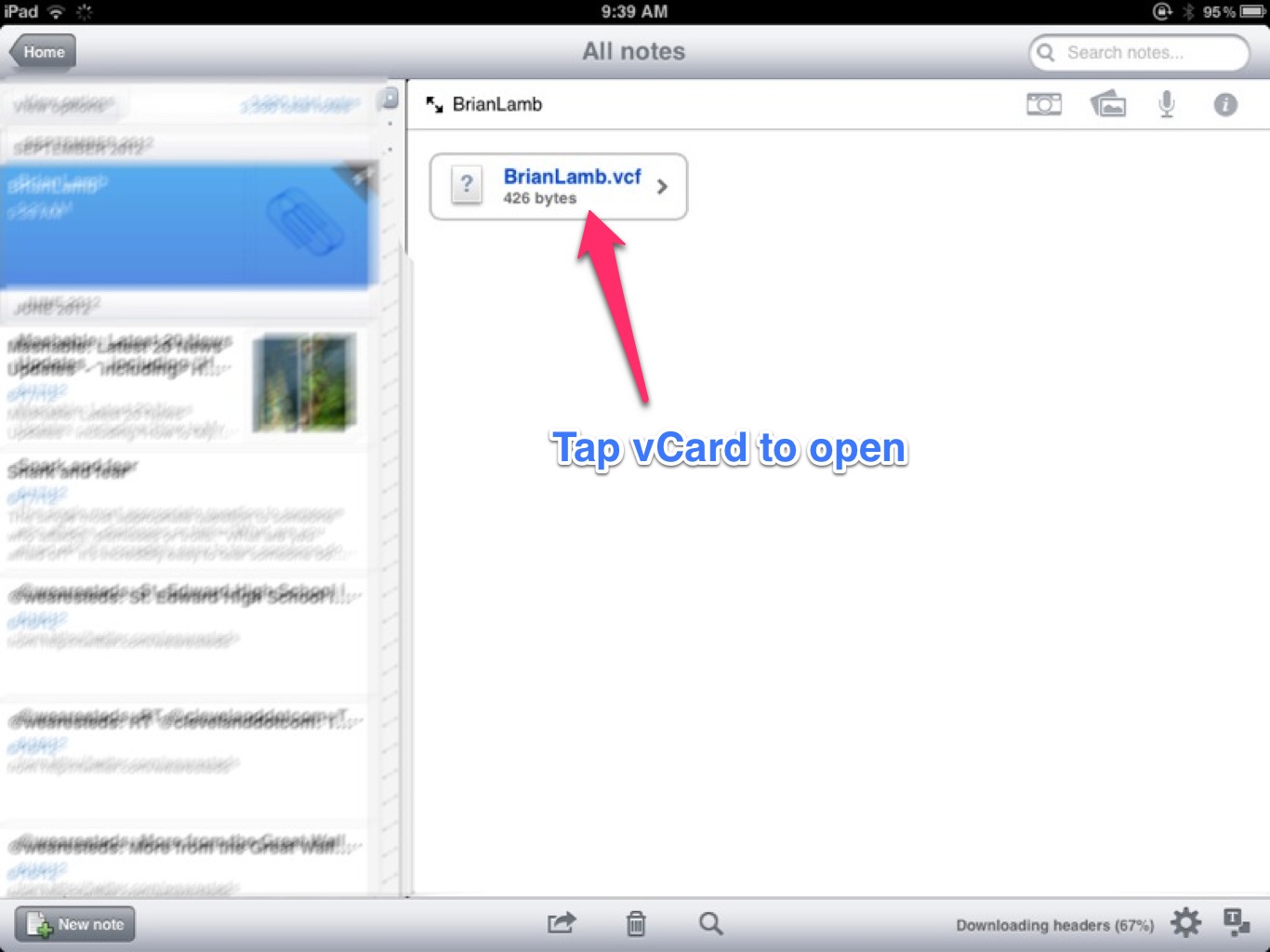Search within the note via magnifier icon

tap(710, 922)
